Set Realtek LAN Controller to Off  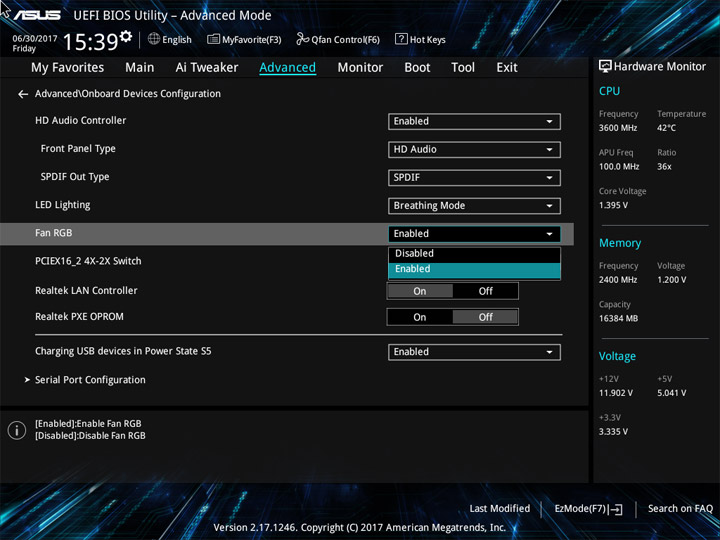(x=485, y=291)
